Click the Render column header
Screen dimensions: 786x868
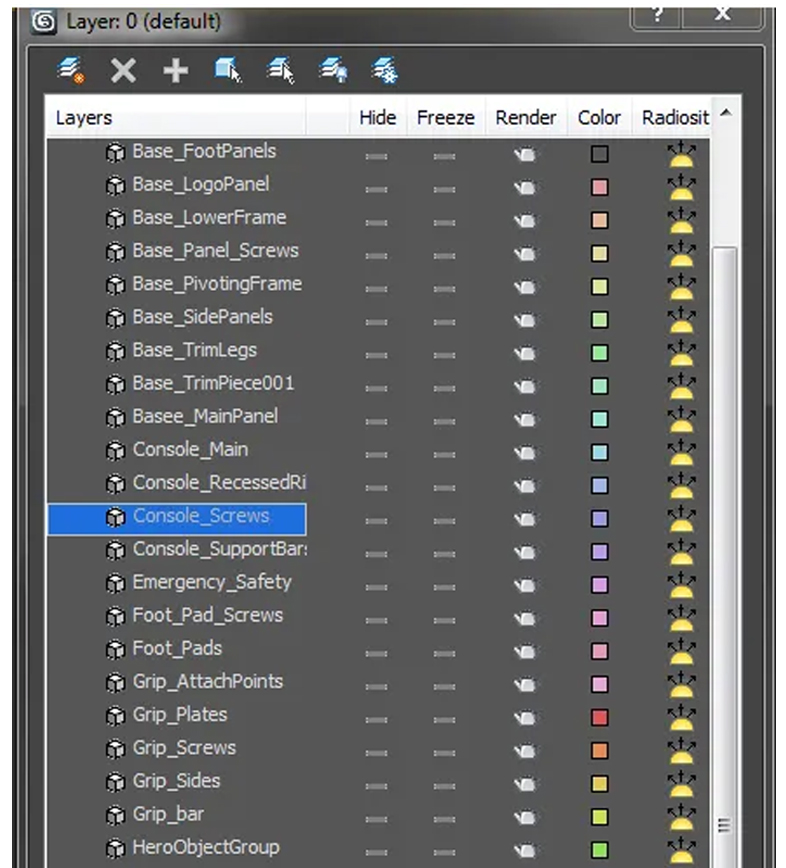[x=525, y=118]
